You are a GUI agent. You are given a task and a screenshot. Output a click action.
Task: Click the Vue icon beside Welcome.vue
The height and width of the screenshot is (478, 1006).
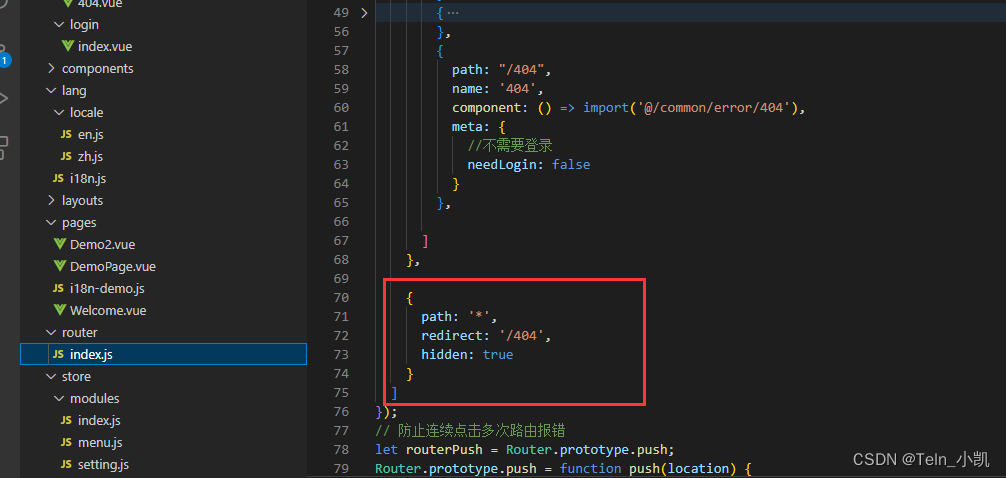[x=60, y=311]
